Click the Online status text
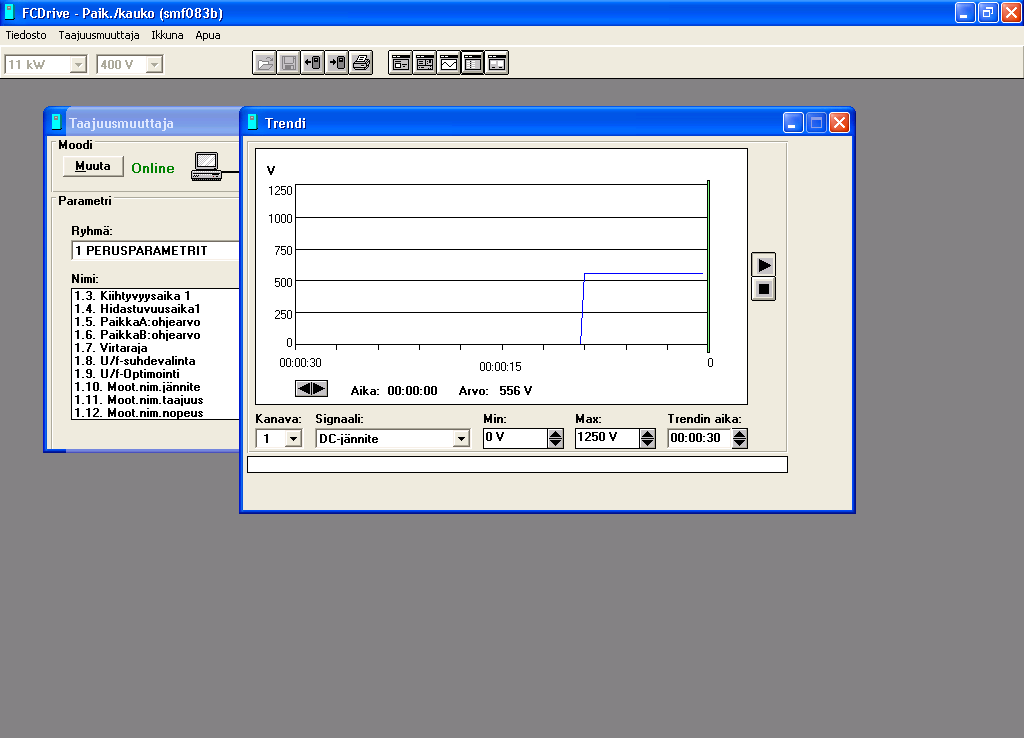Screen dimensions: 1024x738 pyautogui.click(x=153, y=168)
